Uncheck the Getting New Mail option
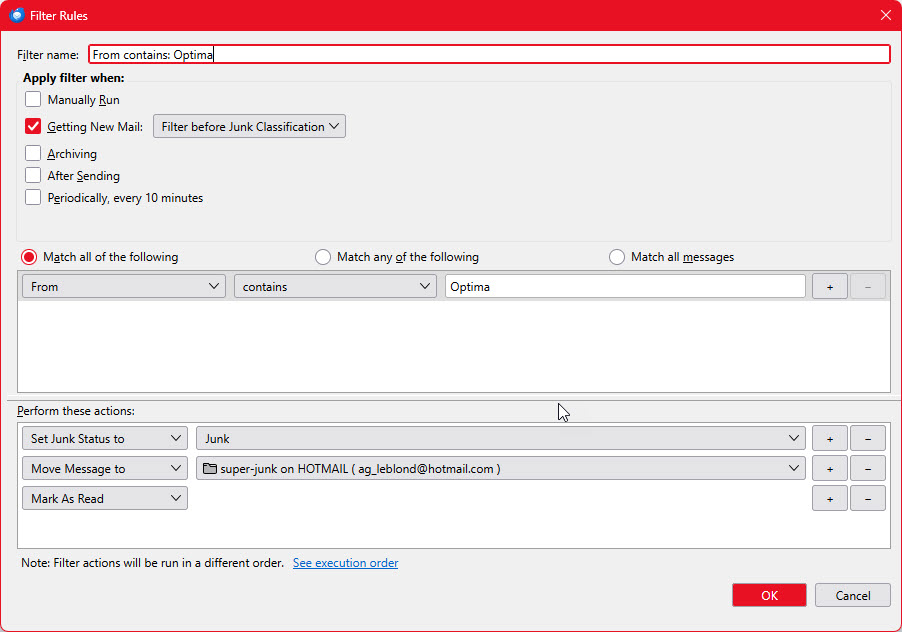The width and height of the screenshot is (902, 632). click(34, 127)
